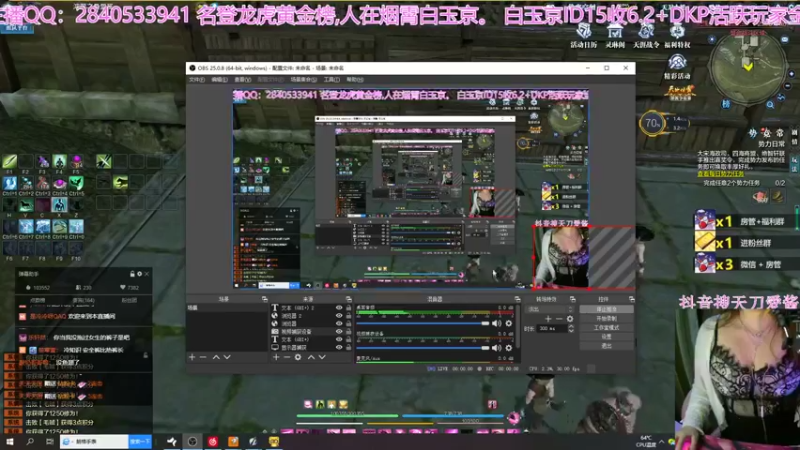This screenshot has height=450, width=800.
Task: Add a new scene with the Scenes plus icon
Action: (x=192, y=357)
